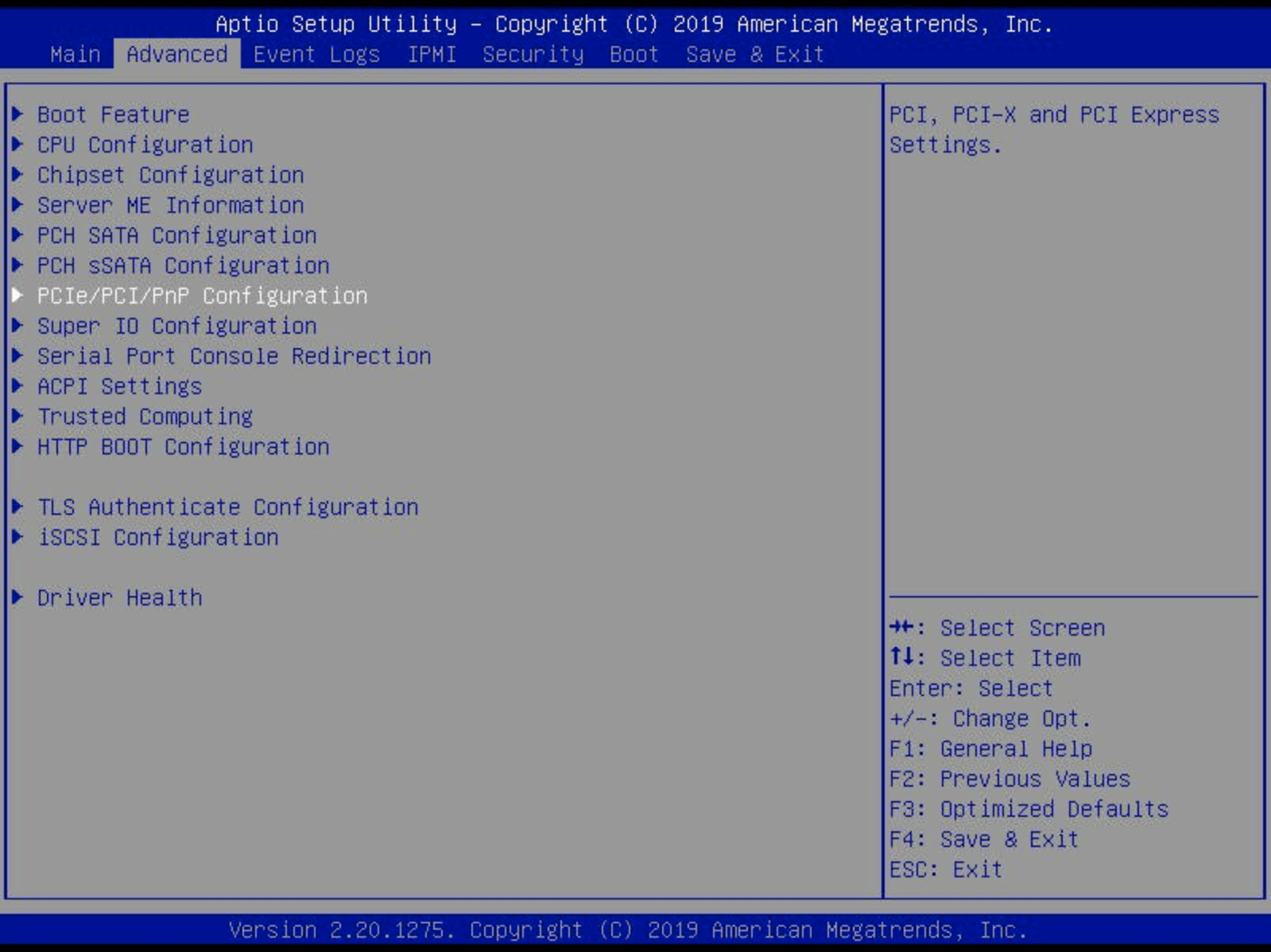
Task: Choose HTTP BOOT Configuration
Action: tap(183, 447)
